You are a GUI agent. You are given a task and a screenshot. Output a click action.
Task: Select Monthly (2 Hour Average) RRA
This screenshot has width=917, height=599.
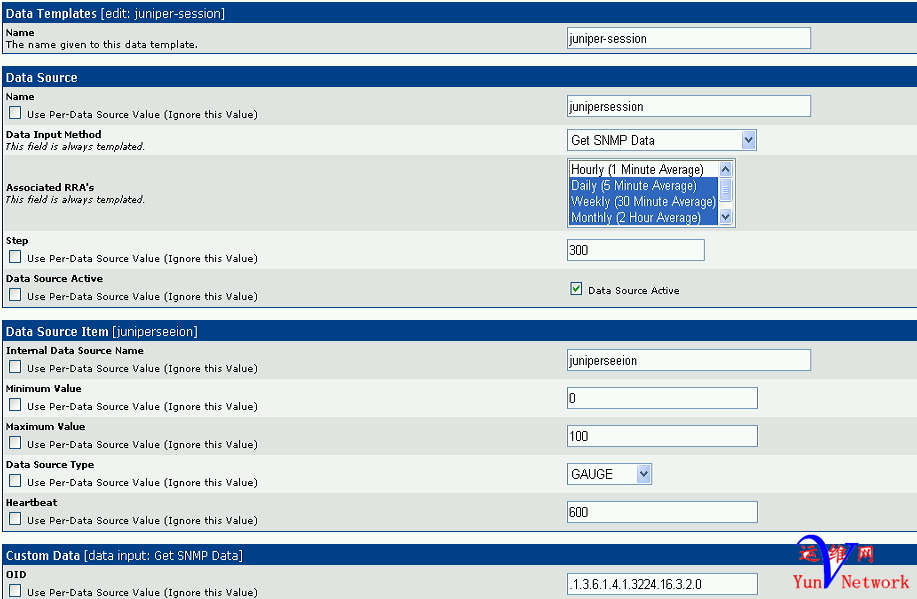(643, 217)
